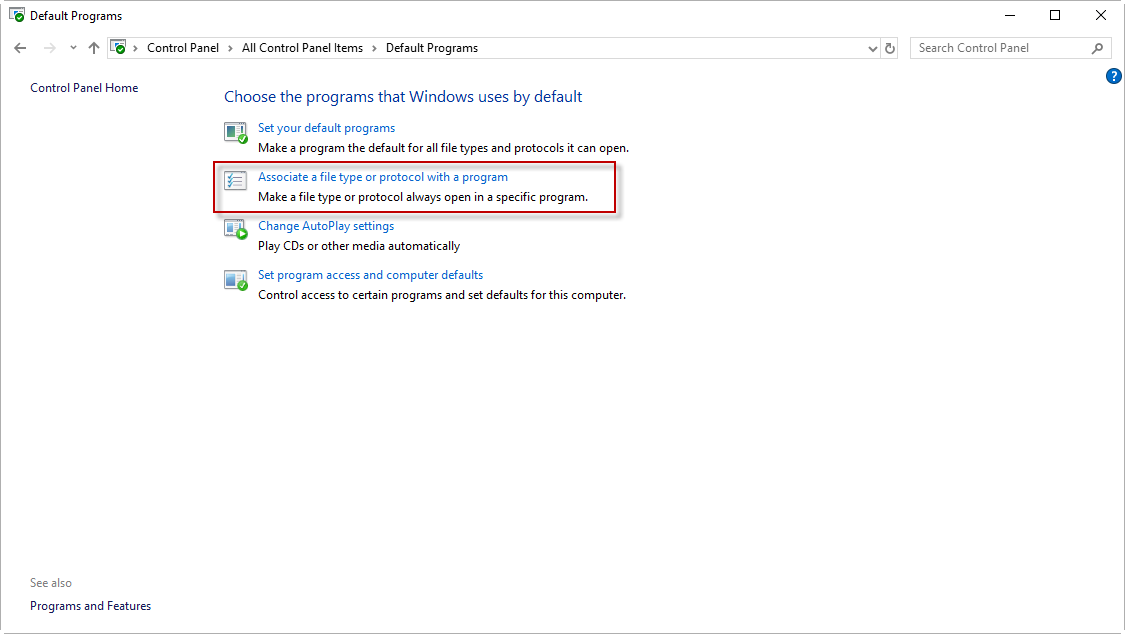Viewport: 1125px width, 634px height.
Task: Expand the chevron after All Control Panel Items
Action: [x=374, y=48]
